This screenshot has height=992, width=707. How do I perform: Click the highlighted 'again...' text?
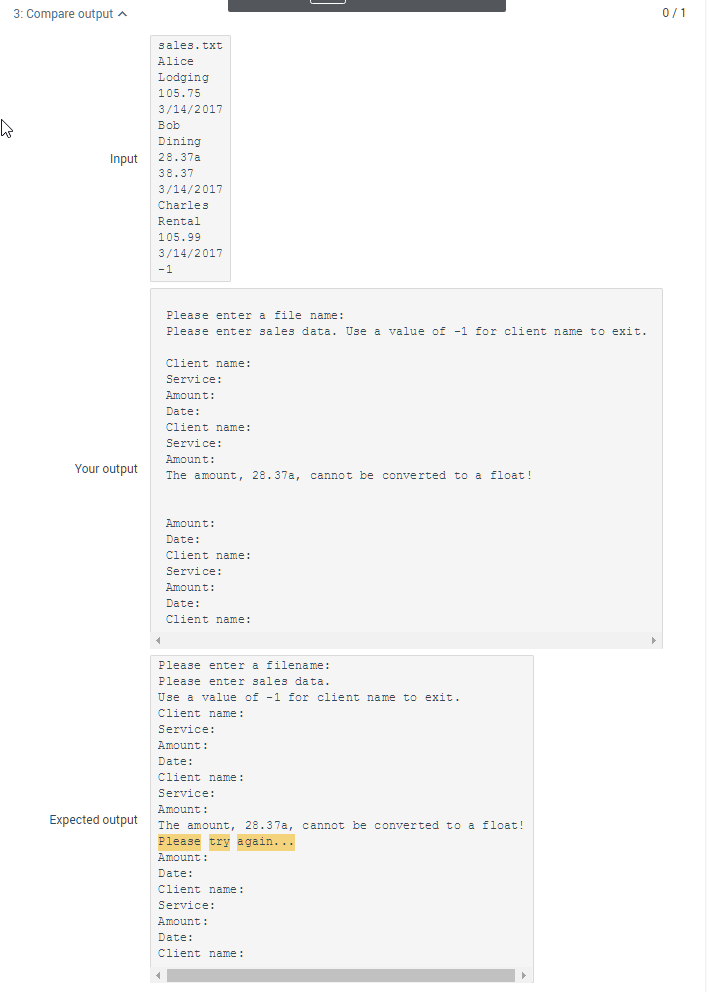(266, 841)
